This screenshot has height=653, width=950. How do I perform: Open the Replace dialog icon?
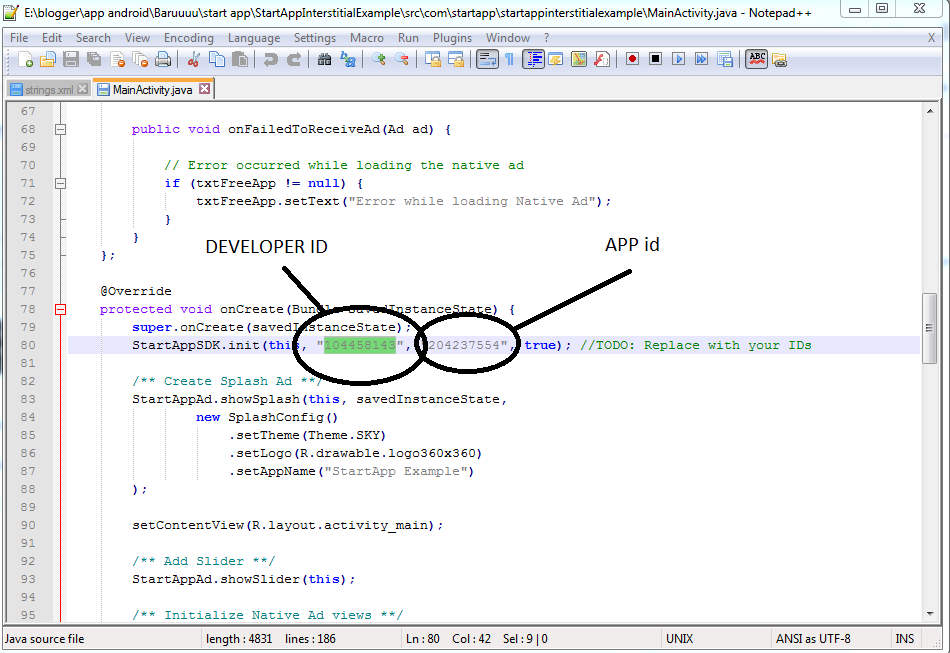348,59
